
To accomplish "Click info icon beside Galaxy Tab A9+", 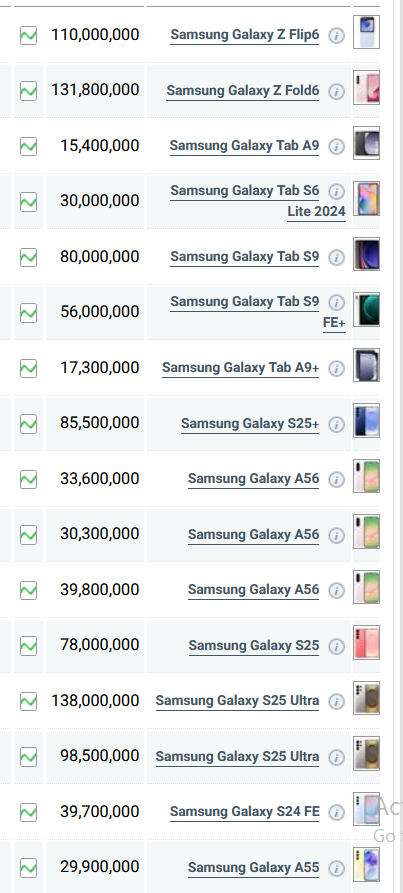I will point(336,368).
